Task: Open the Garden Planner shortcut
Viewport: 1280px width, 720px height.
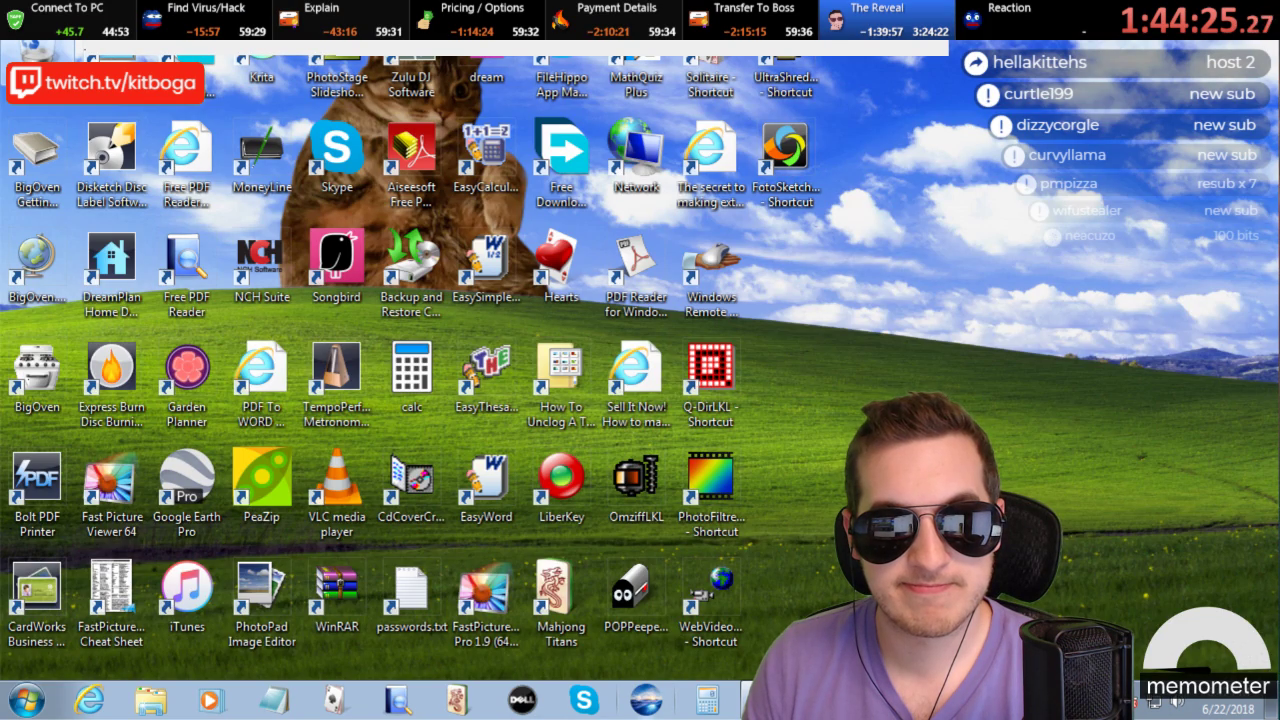Action: tap(187, 385)
